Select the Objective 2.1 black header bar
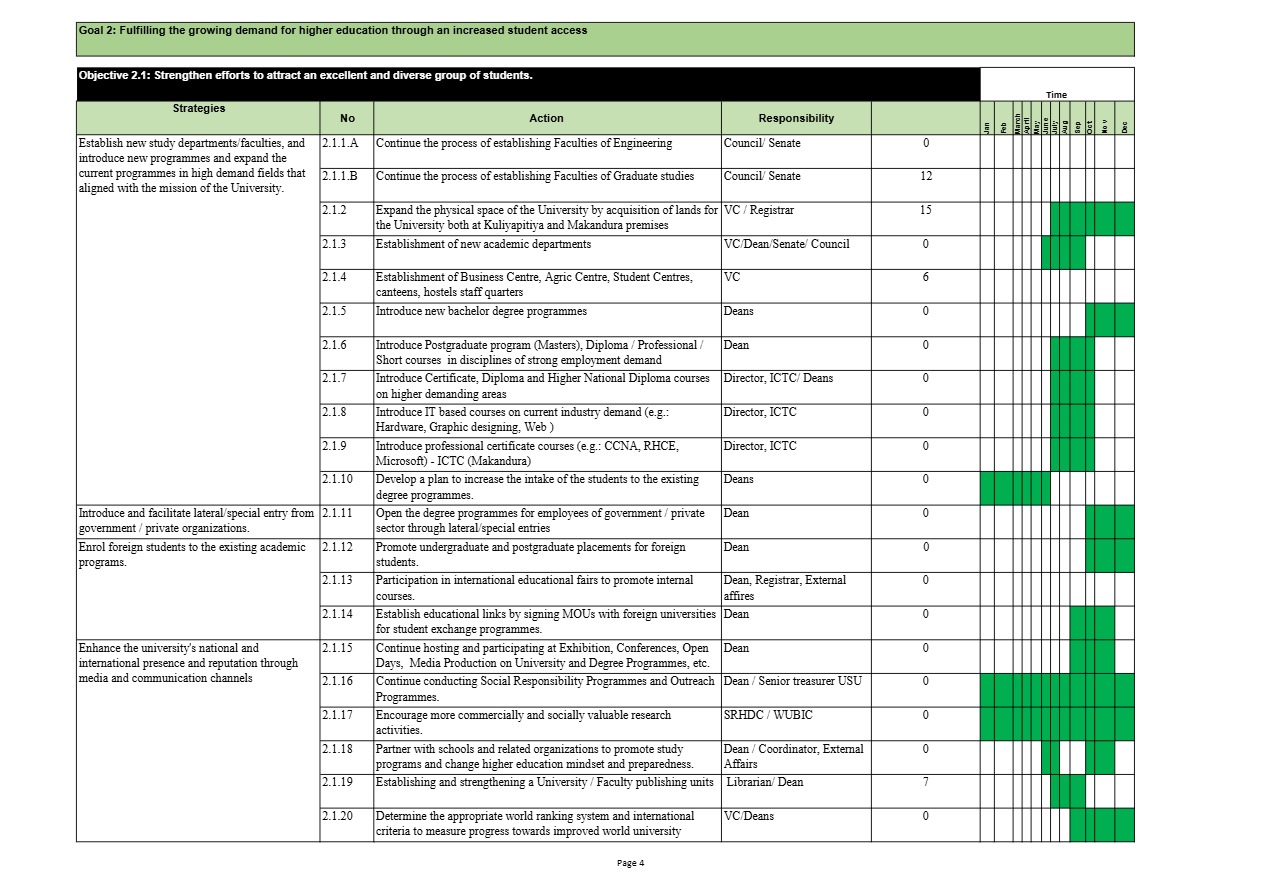The width and height of the screenshot is (1262, 892). pyautogui.click(x=528, y=84)
